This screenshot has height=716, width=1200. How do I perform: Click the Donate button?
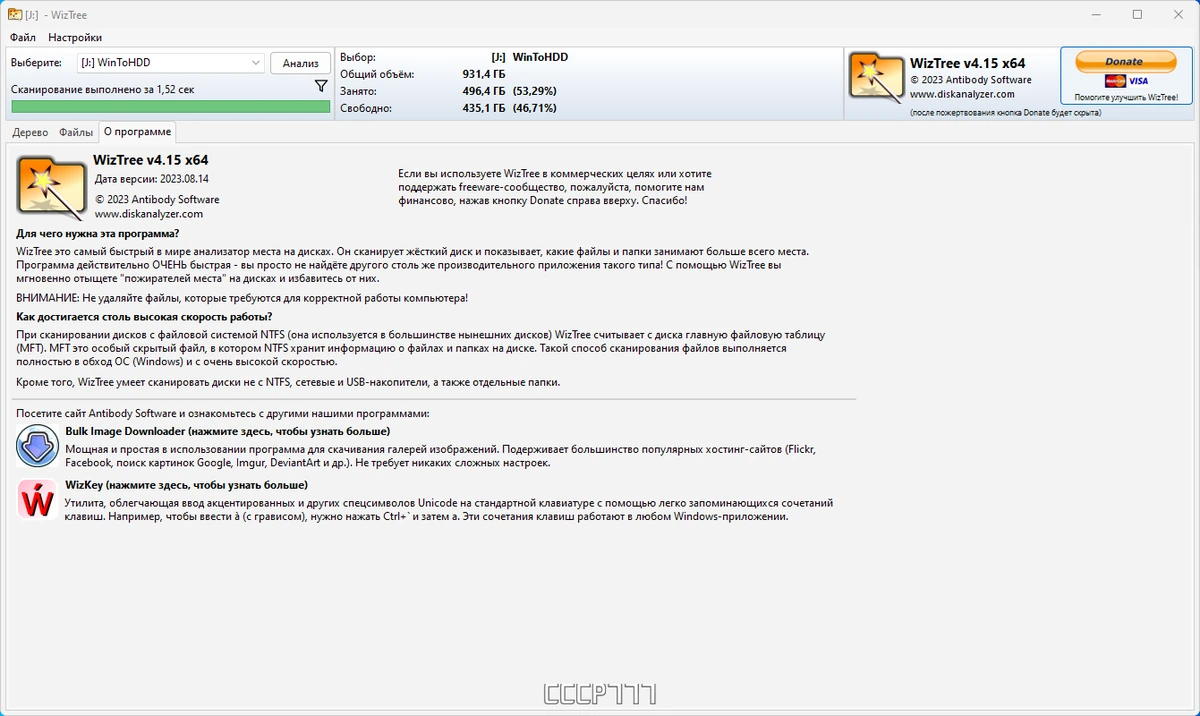pos(1124,62)
